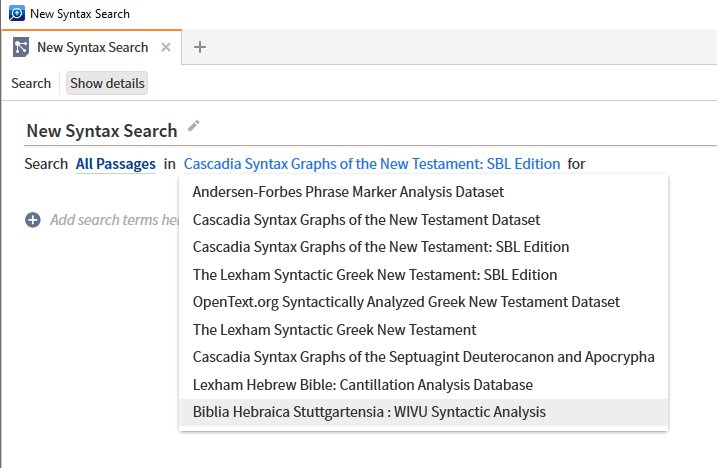Image resolution: width=717 pixels, height=468 pixels.
Task: Click the Add search terms here field
Action: (114, 220)
